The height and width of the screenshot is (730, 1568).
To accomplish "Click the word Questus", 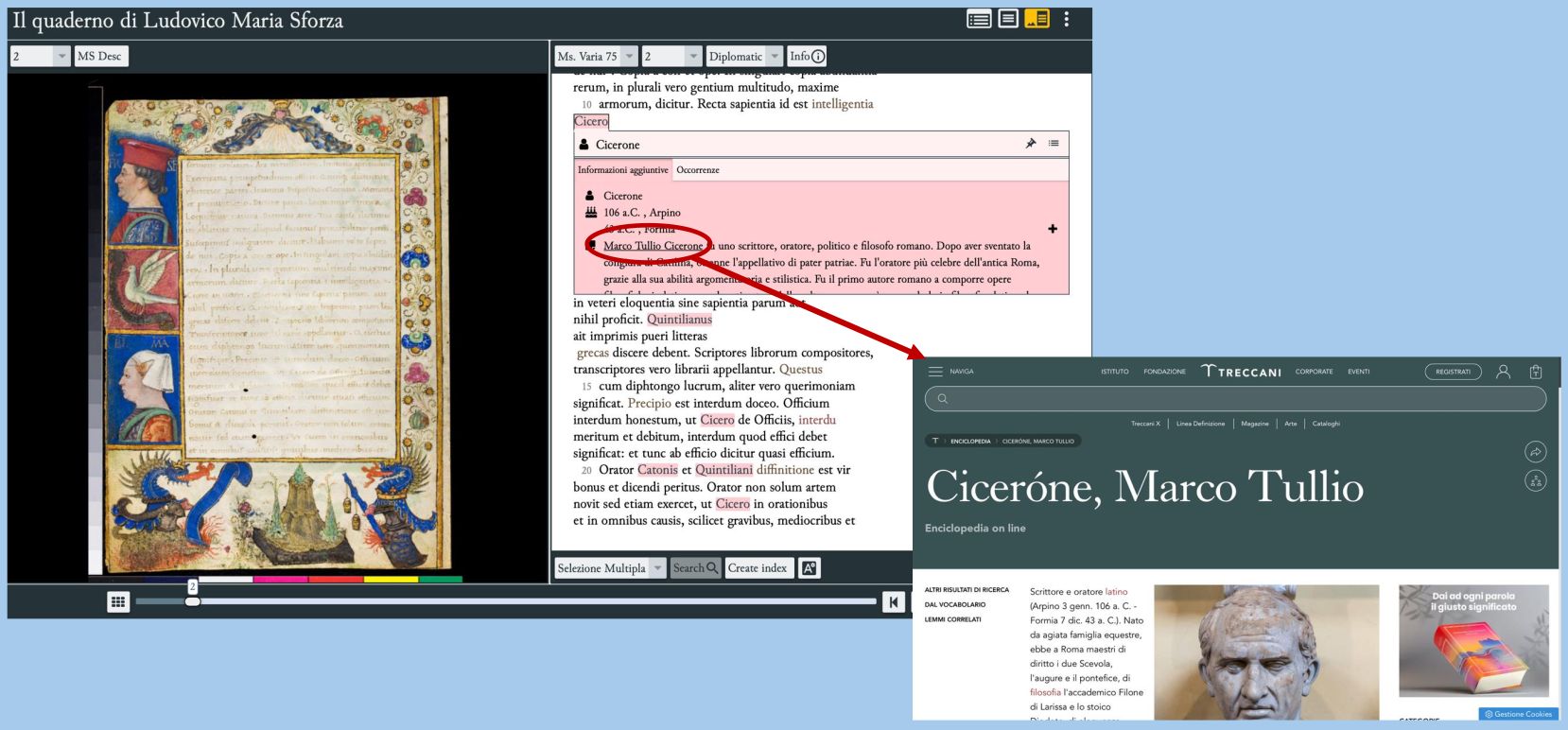I will (801, 370).
